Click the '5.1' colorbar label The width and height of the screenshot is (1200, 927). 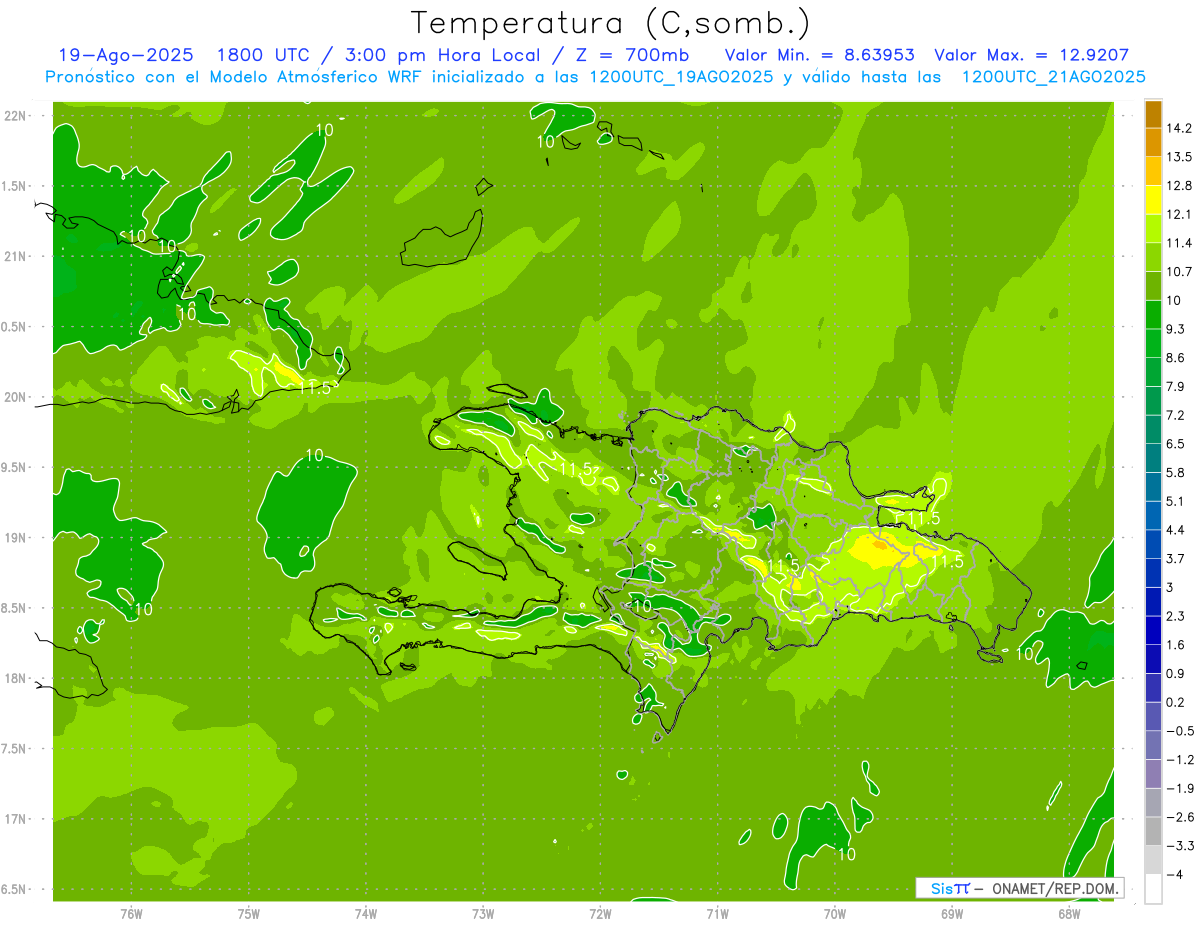click(1175, 501)
